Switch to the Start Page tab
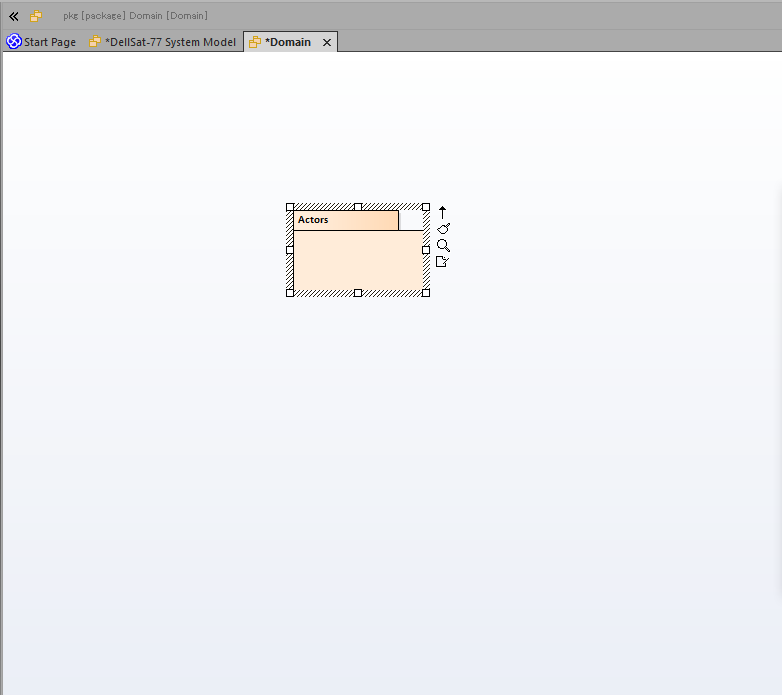This screenshot has height=695, width=782. click(41, 42)
